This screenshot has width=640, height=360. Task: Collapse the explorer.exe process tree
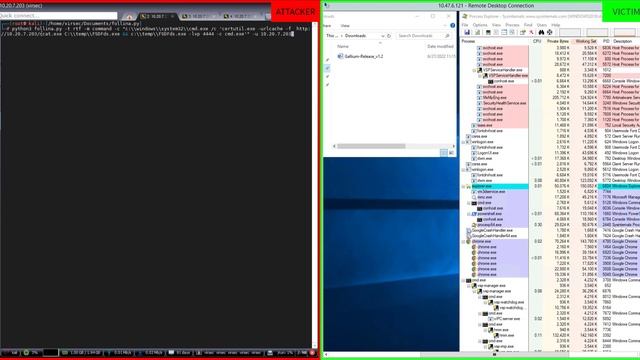coord(463,186)
